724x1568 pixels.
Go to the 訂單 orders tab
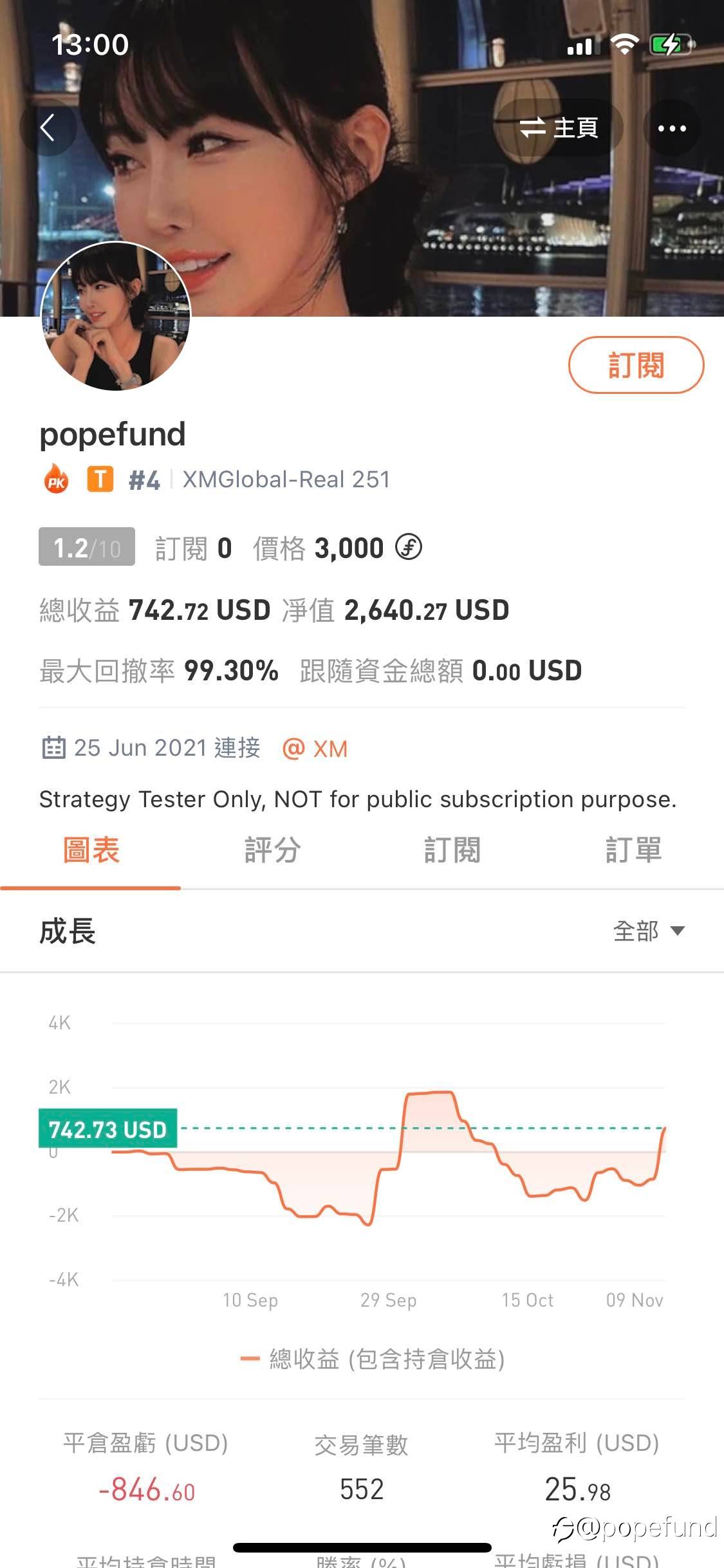tap(633, 850)
